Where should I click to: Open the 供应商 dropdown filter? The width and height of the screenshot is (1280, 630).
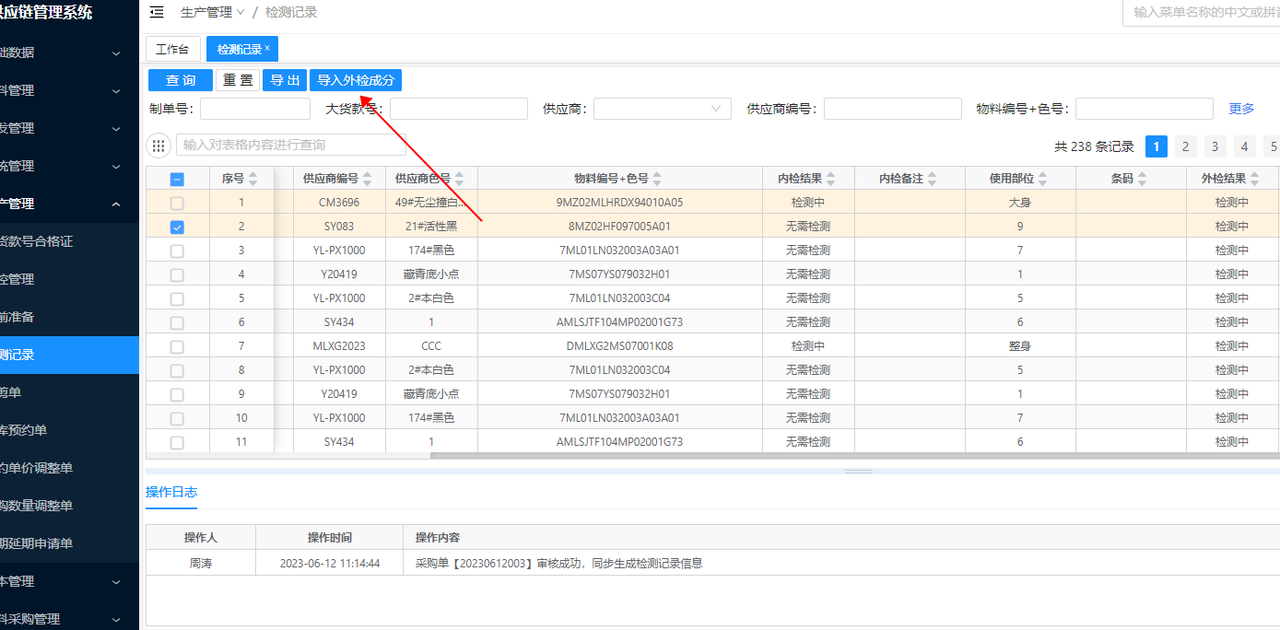click(x=662, y=109)
